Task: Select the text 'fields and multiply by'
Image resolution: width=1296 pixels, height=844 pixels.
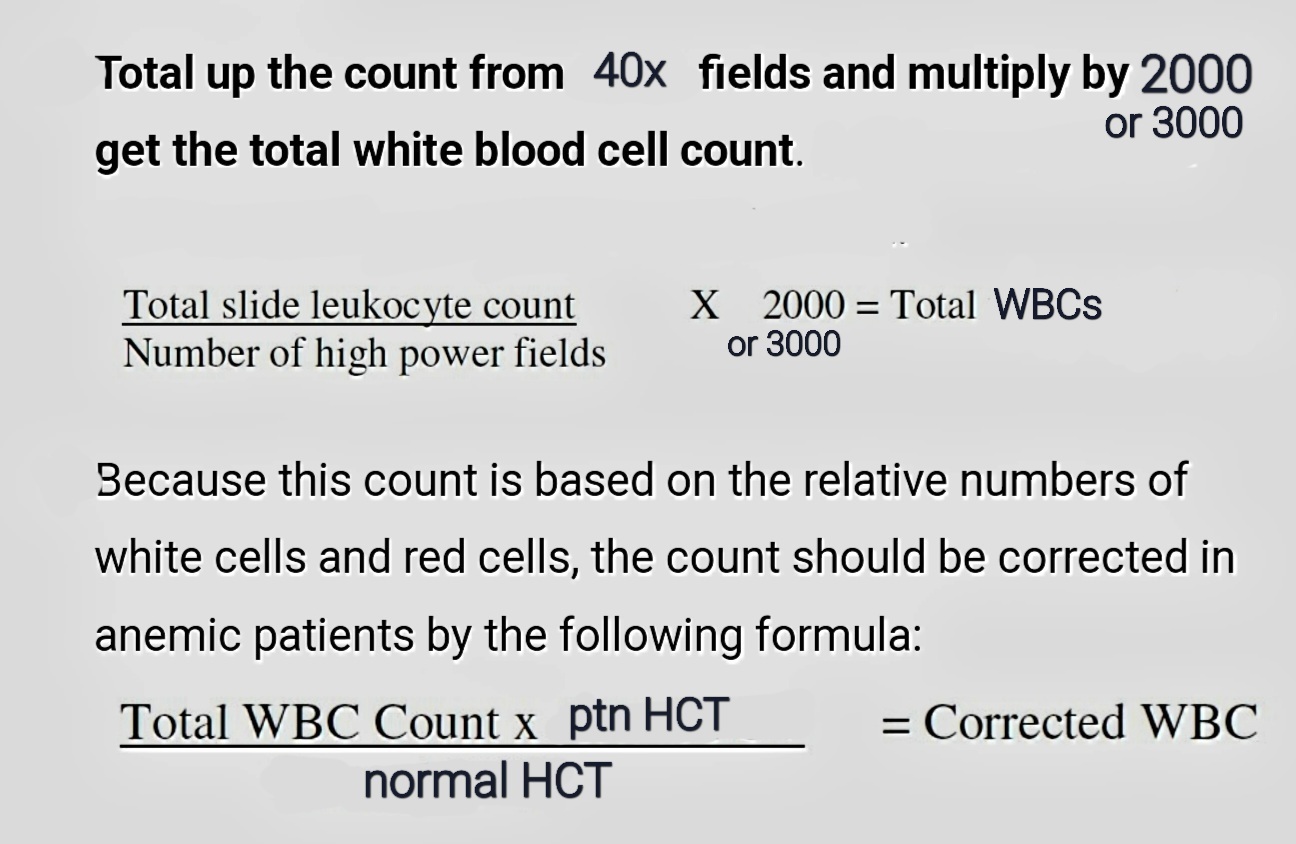Action: point(915,76)
